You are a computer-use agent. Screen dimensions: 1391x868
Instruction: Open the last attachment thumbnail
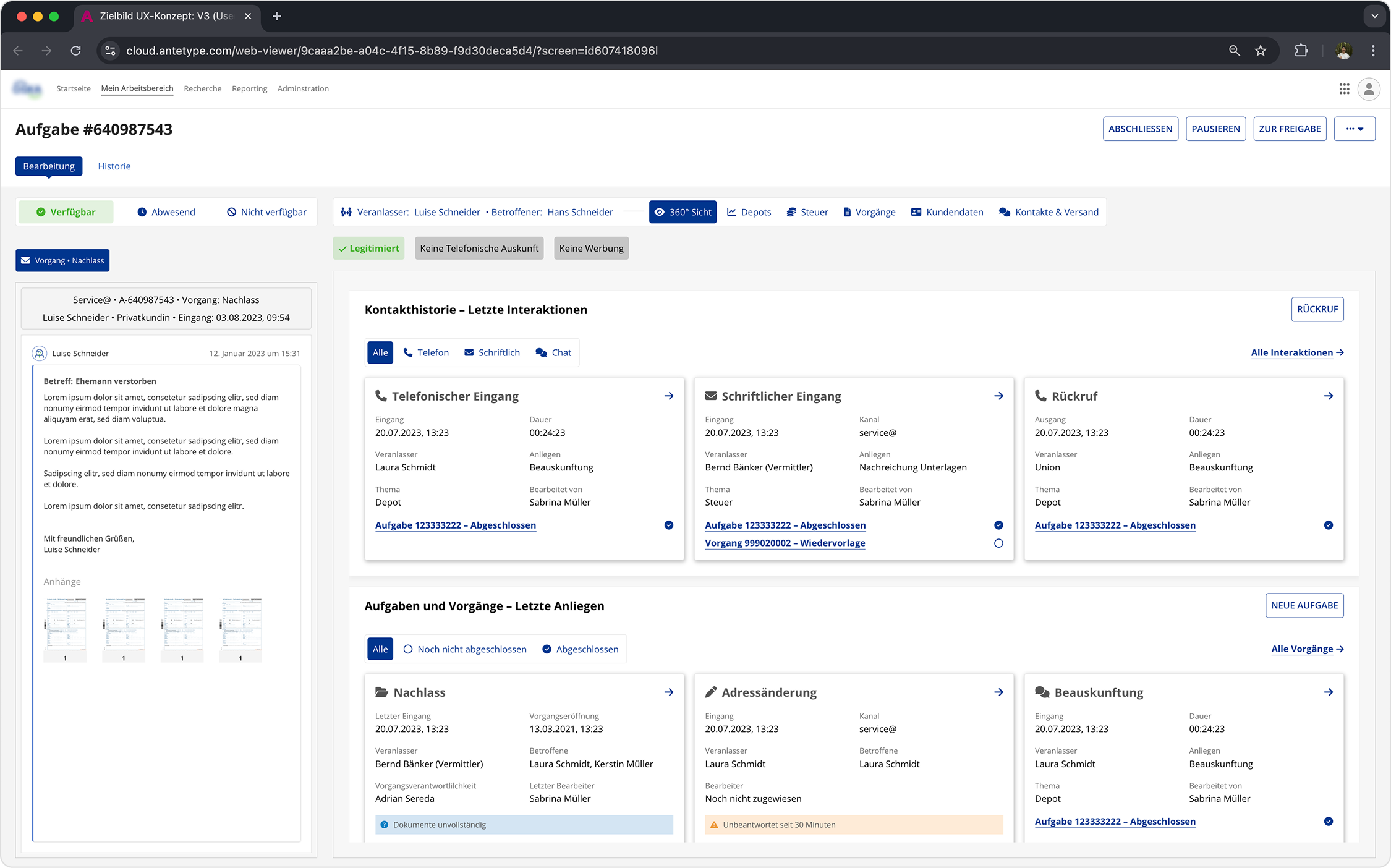point(240,629)
